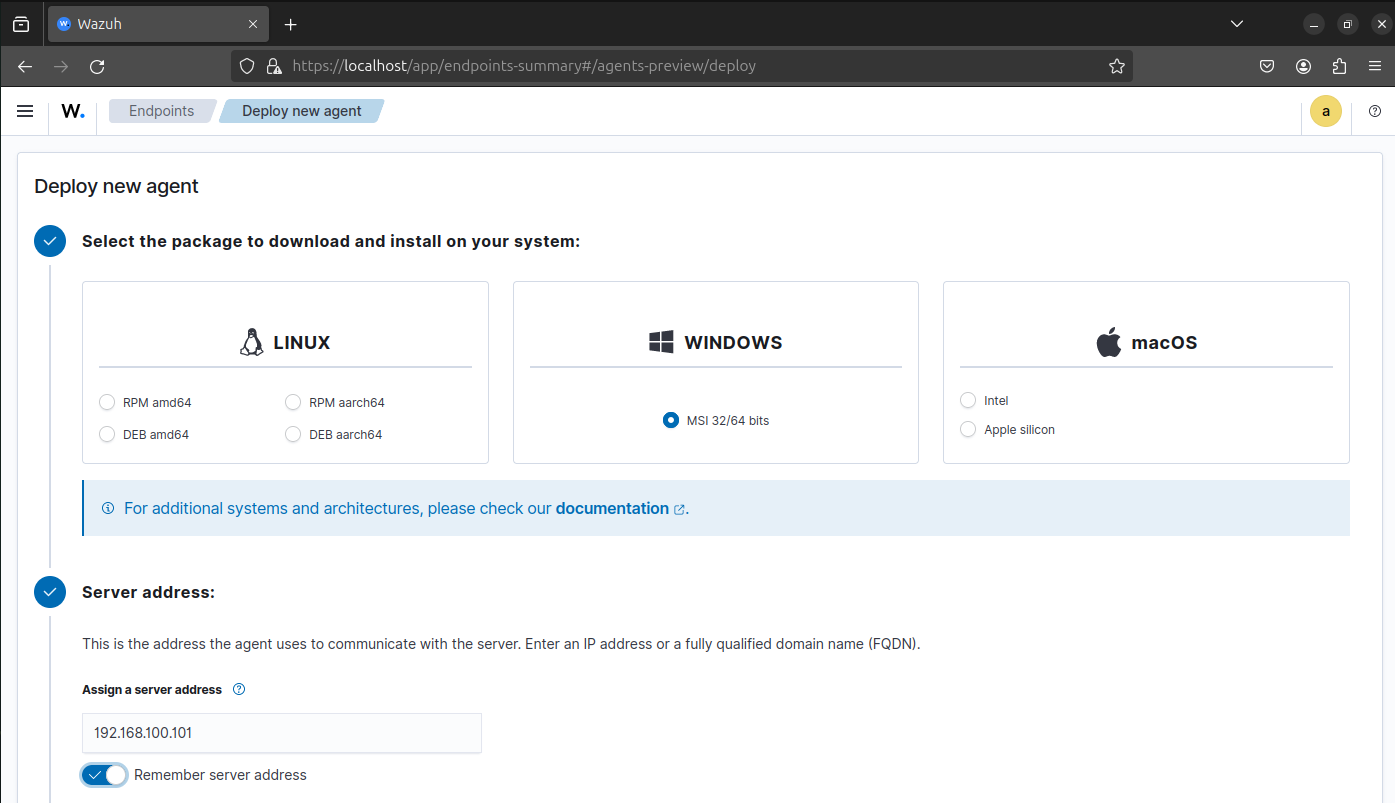Click the server address help tooltip icon
This screenshot has width=1395, height=803.
pos(239,689)
